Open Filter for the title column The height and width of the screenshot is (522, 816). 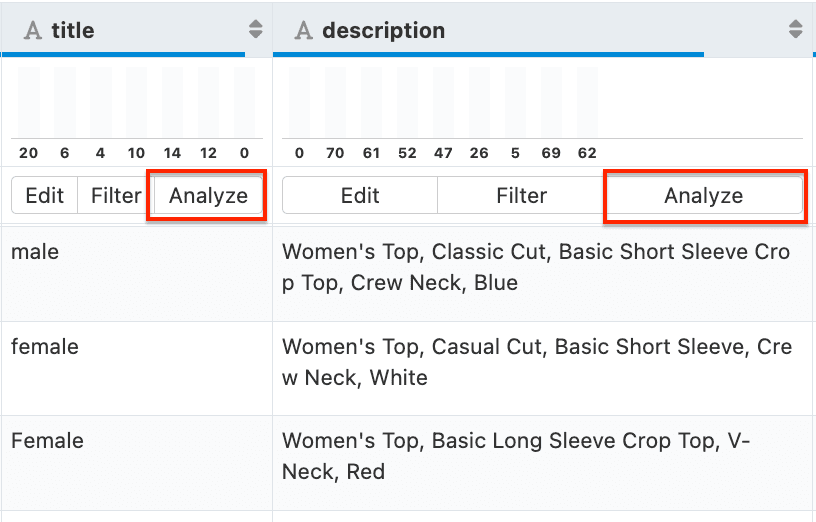coord(116,196)
